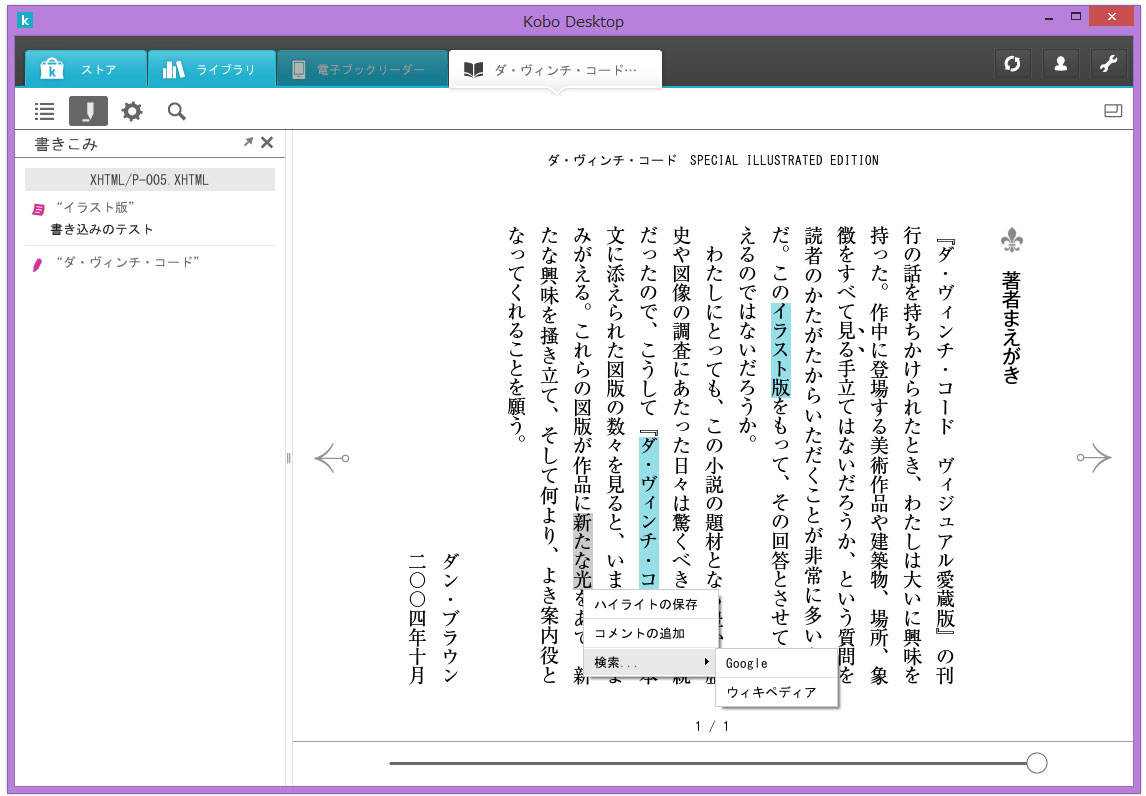Search selection in ウィキペディア
This screenshot has height=796, width=1146.
(x=776, y=692)
